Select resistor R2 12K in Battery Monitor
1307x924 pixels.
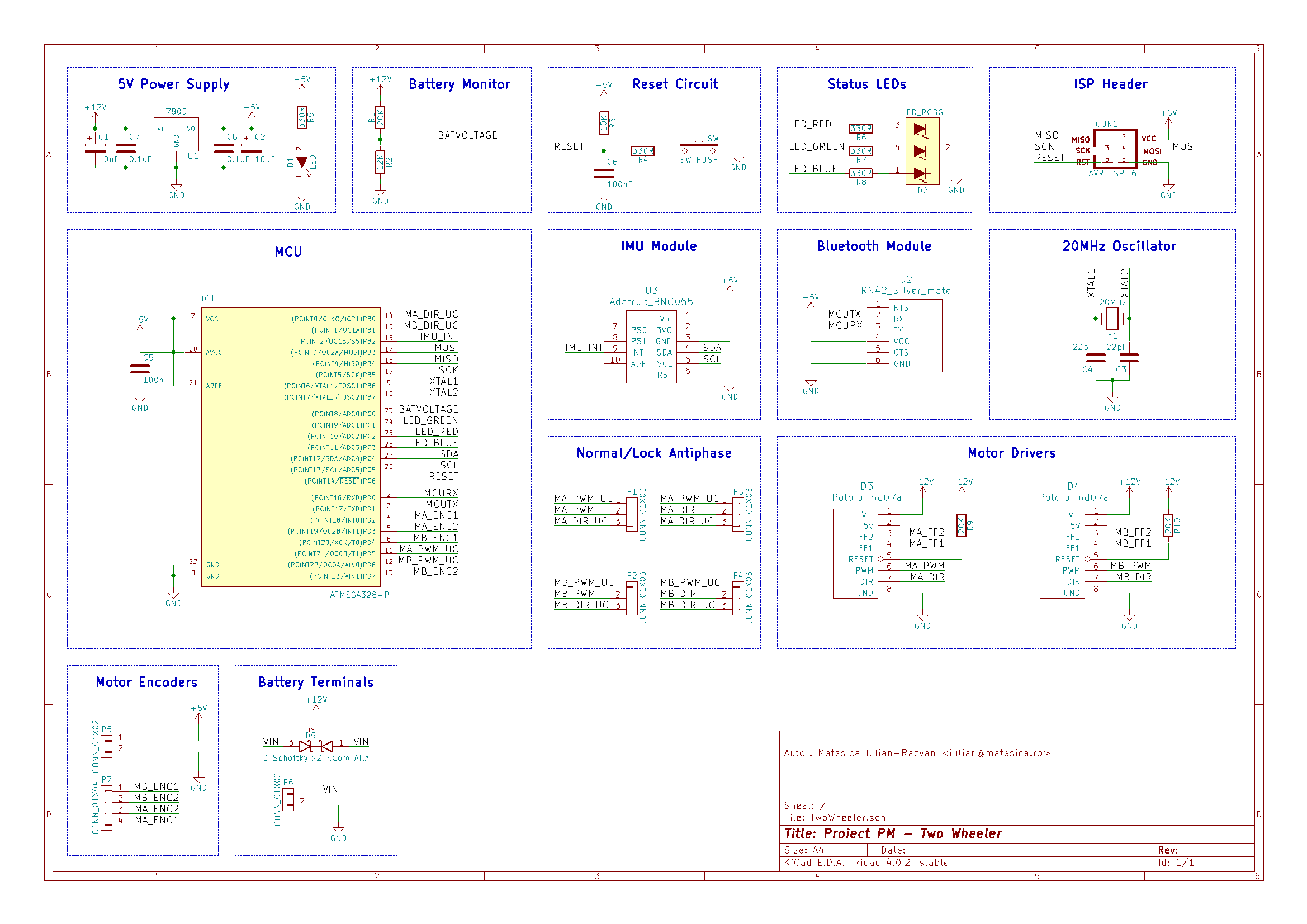(x=380, y=163)
